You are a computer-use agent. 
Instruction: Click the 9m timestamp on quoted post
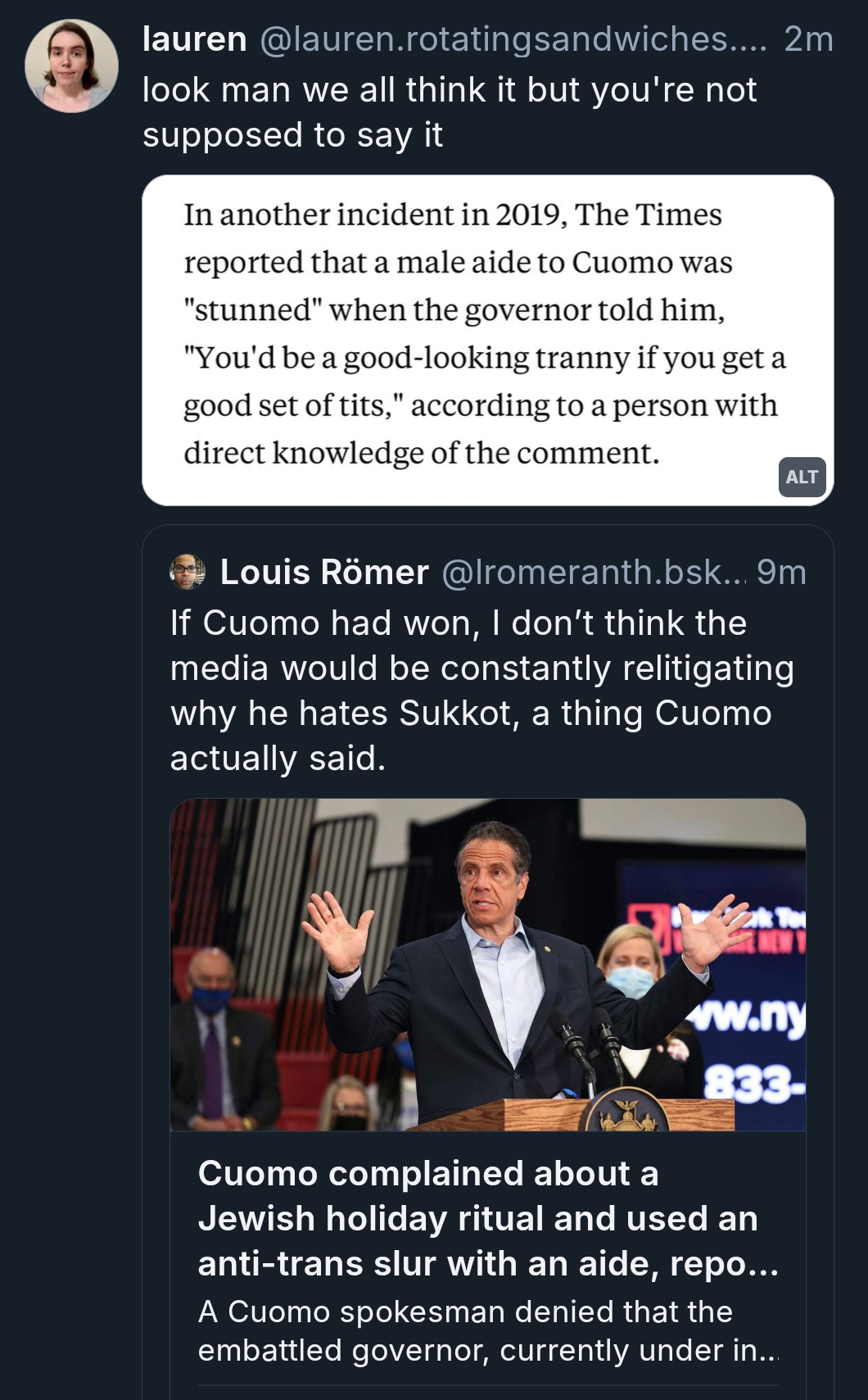click(781, 573)
